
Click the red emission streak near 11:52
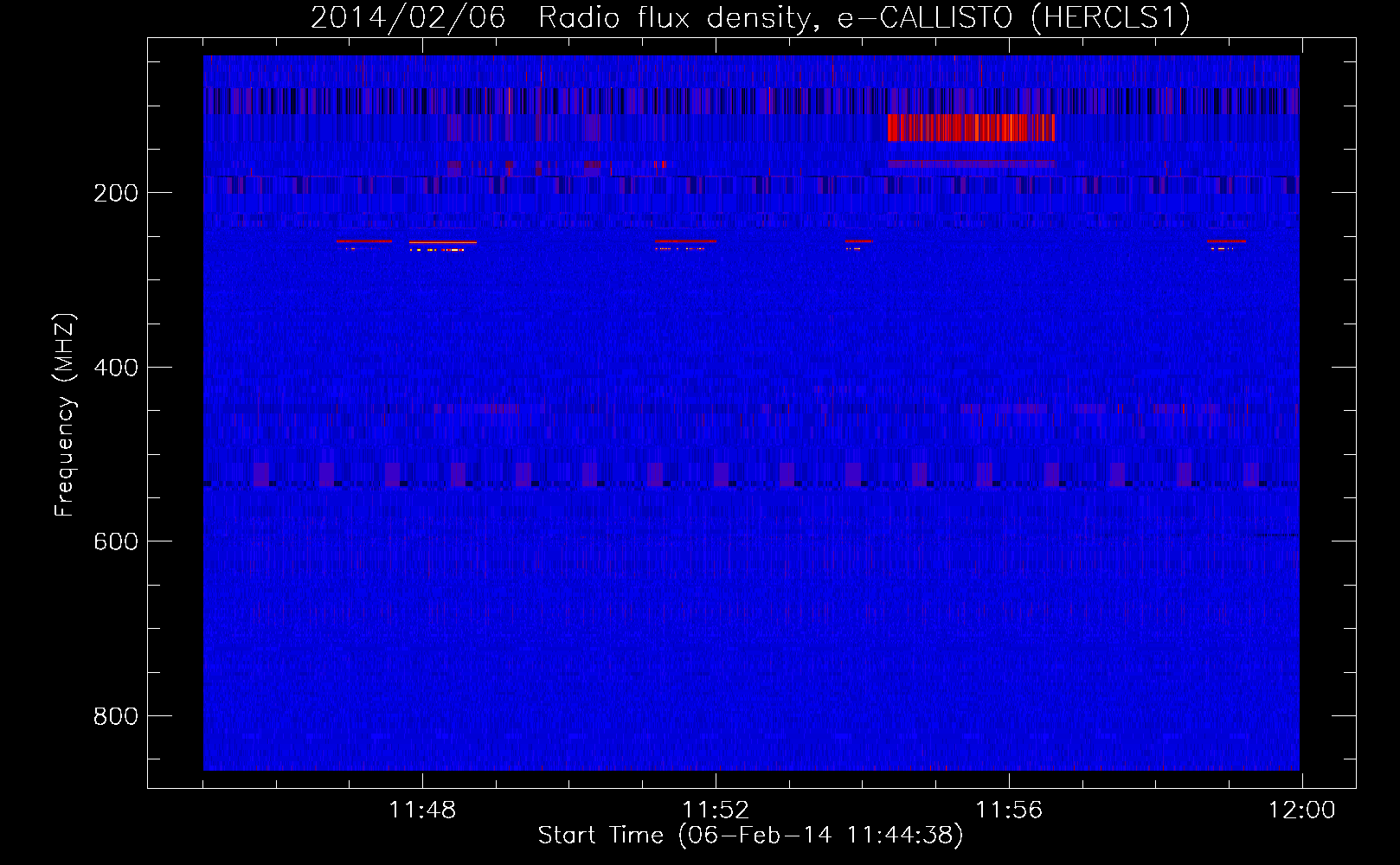[685, 241]
